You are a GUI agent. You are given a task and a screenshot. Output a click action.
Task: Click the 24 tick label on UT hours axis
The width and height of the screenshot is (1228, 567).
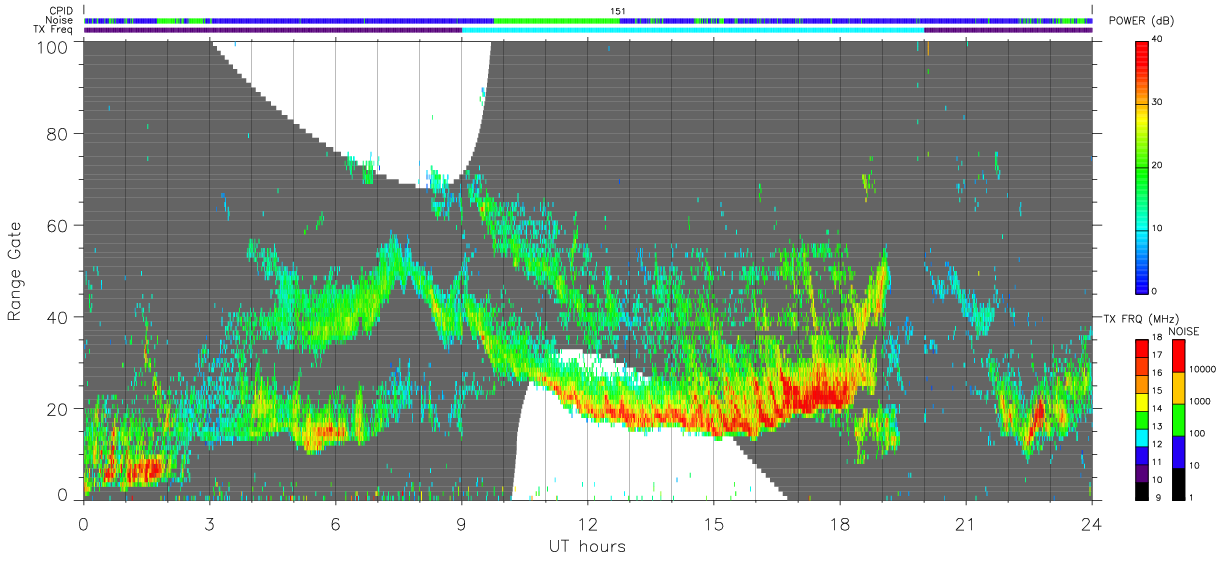pyautogui.click(x=1091, y=524)
